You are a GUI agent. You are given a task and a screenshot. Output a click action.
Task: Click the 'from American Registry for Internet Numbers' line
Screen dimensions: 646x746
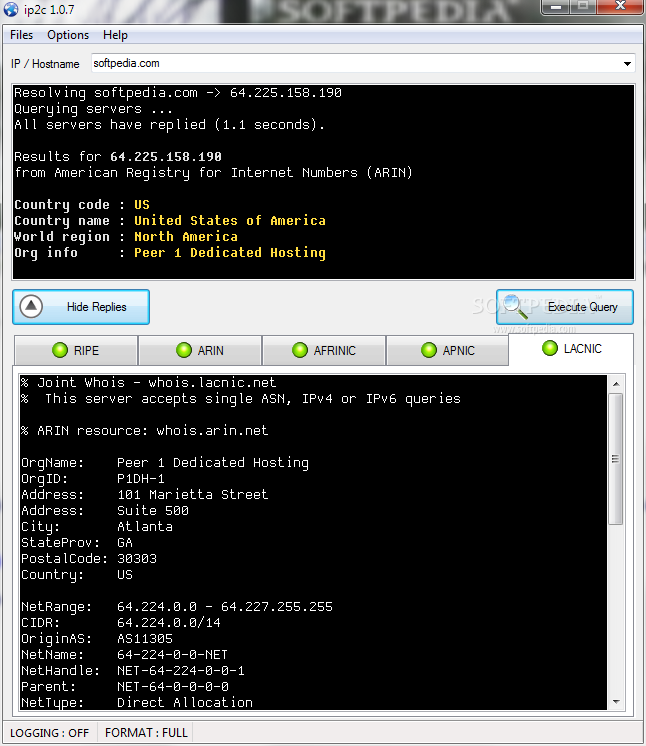(x=214, y=173)
